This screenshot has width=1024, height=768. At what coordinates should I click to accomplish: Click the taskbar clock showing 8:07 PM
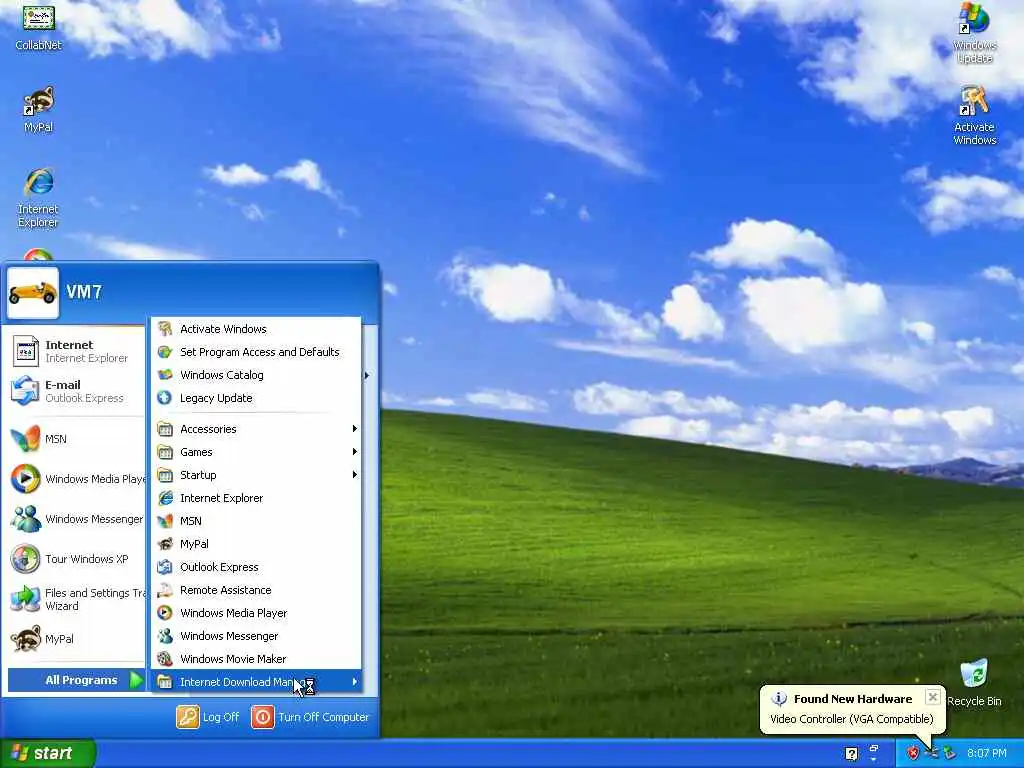pos(987,754)
